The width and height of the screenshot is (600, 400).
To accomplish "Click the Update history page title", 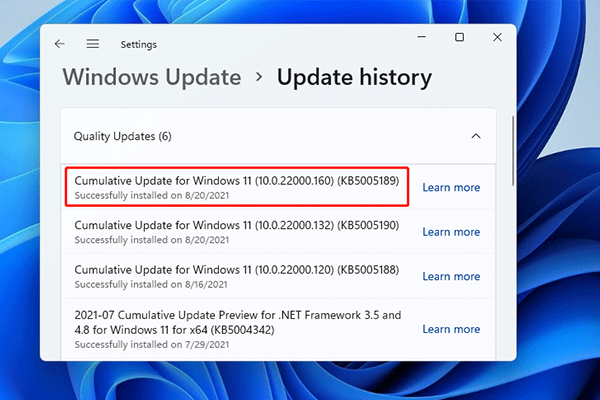I will pyautogui.click(x=354, y=77).
